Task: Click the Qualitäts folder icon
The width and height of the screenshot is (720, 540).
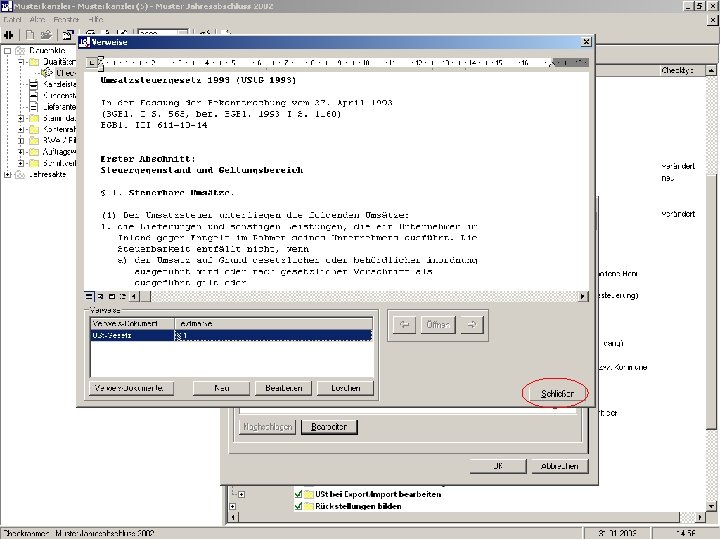Action: tap(34, 62)
